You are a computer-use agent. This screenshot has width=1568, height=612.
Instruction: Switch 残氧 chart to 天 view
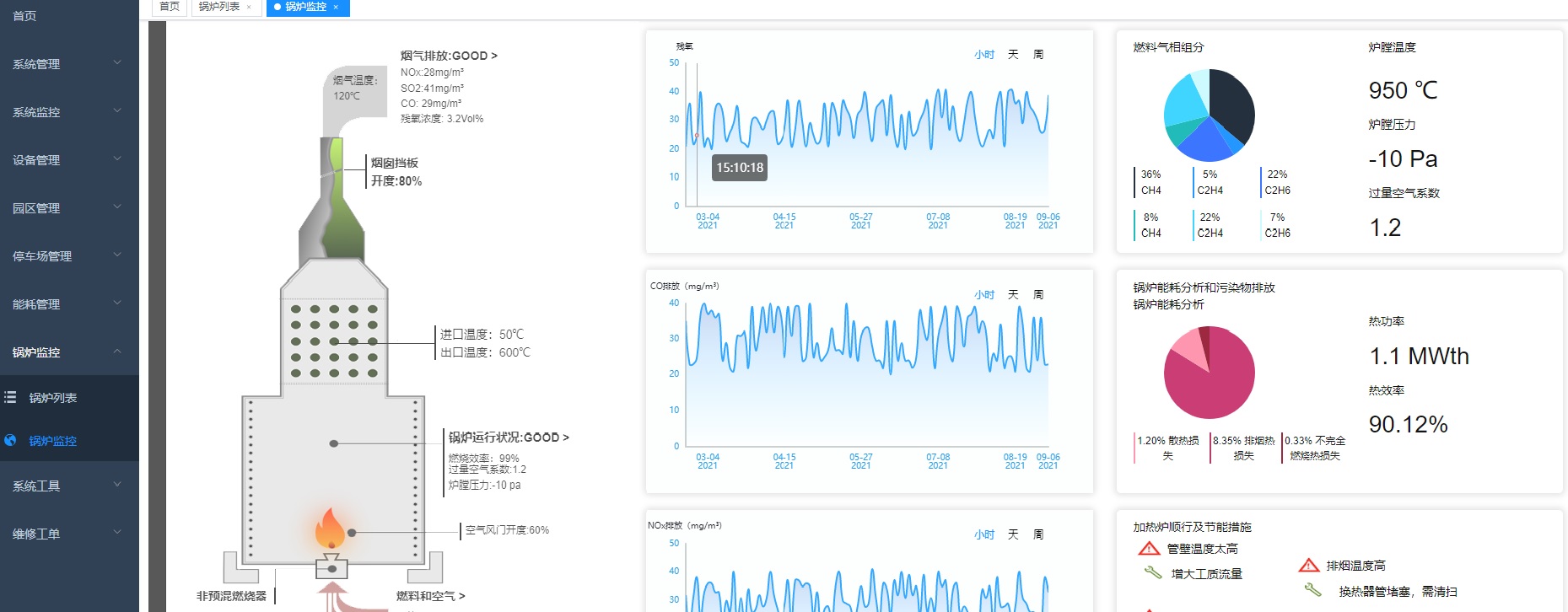pyautogui.click(x=1013, y=54)
